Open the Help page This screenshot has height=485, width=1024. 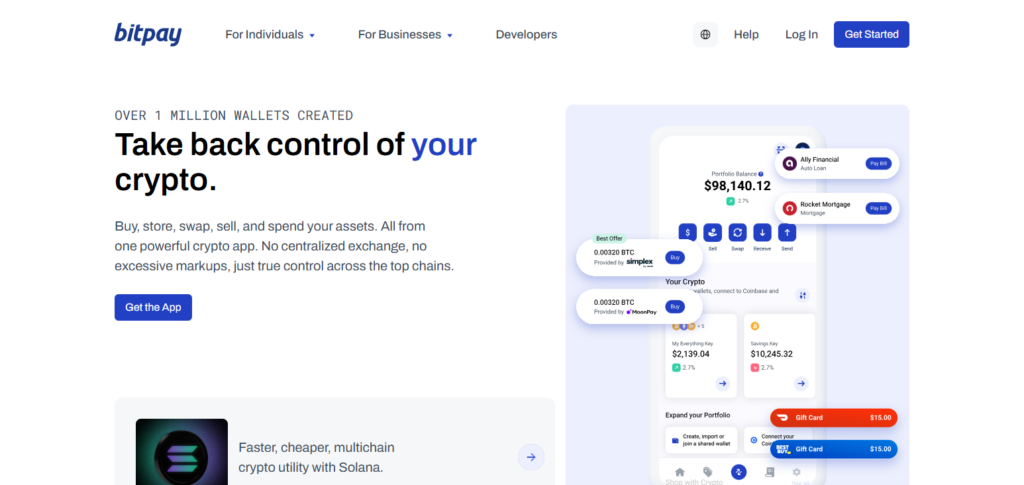[x=746, y=34]
